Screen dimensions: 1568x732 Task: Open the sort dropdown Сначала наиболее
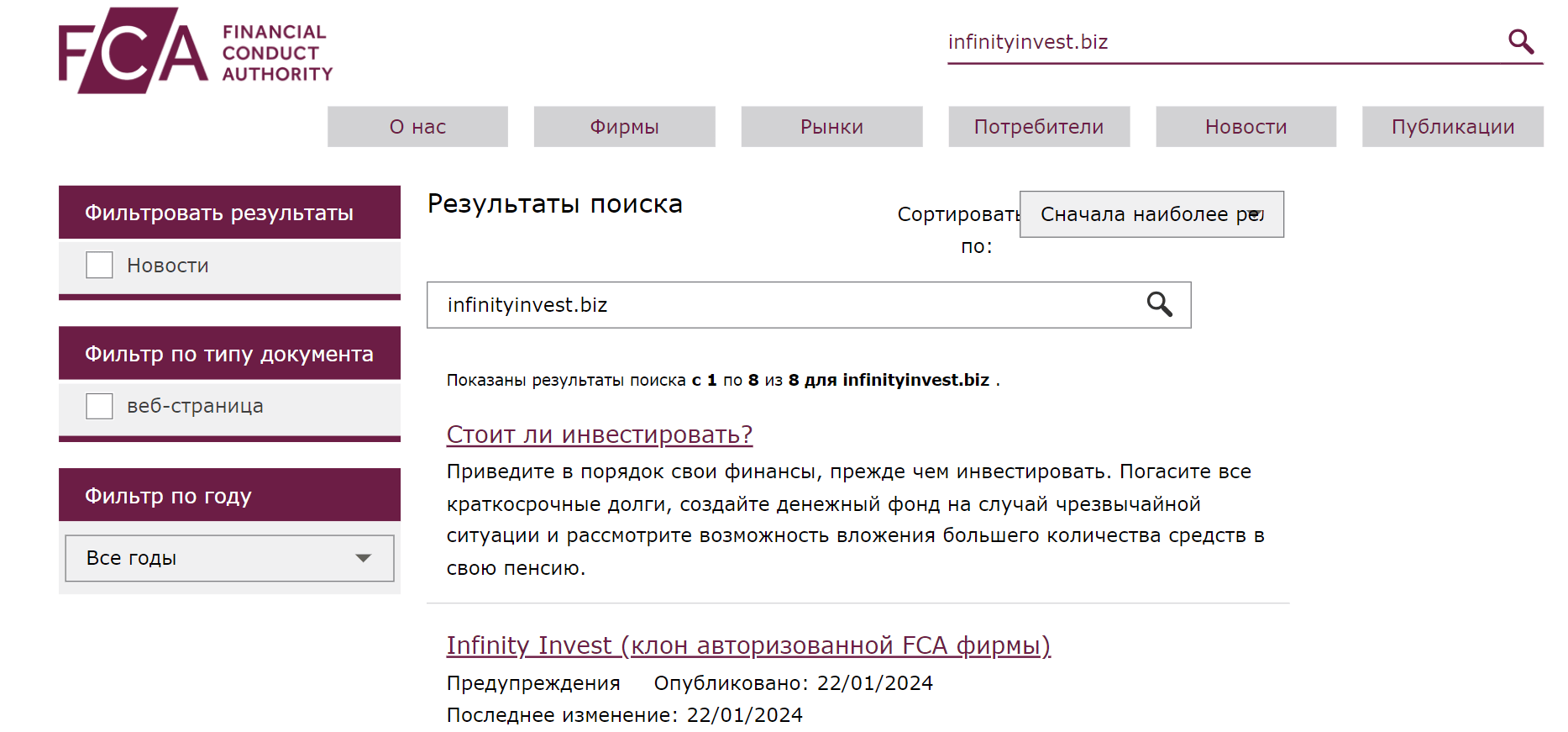click(x=1151, y=214)
